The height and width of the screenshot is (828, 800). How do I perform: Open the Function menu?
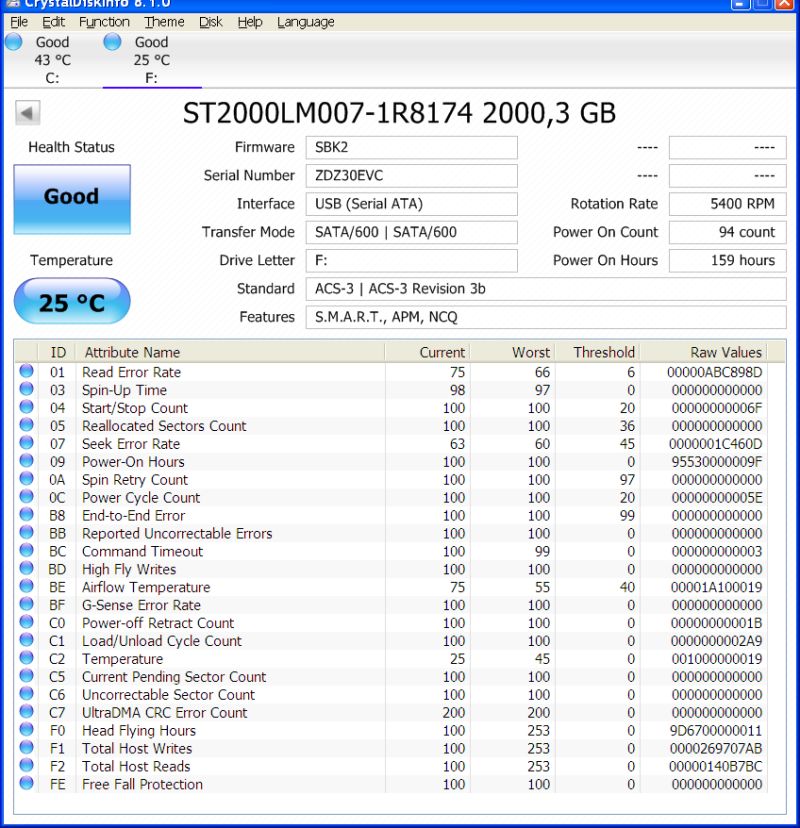[104, 22]
